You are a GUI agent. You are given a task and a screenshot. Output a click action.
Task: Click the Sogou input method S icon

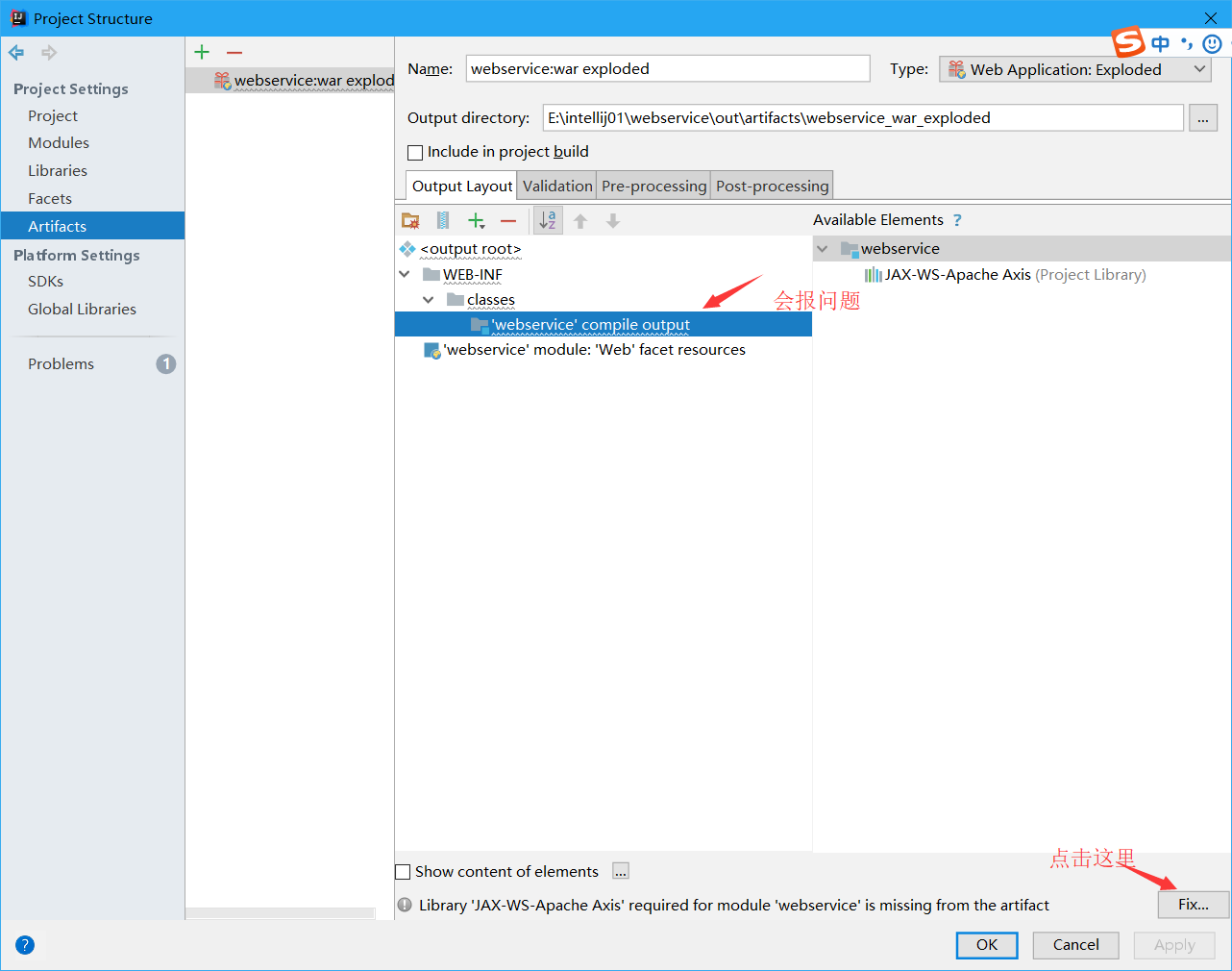click(1128, 42)
